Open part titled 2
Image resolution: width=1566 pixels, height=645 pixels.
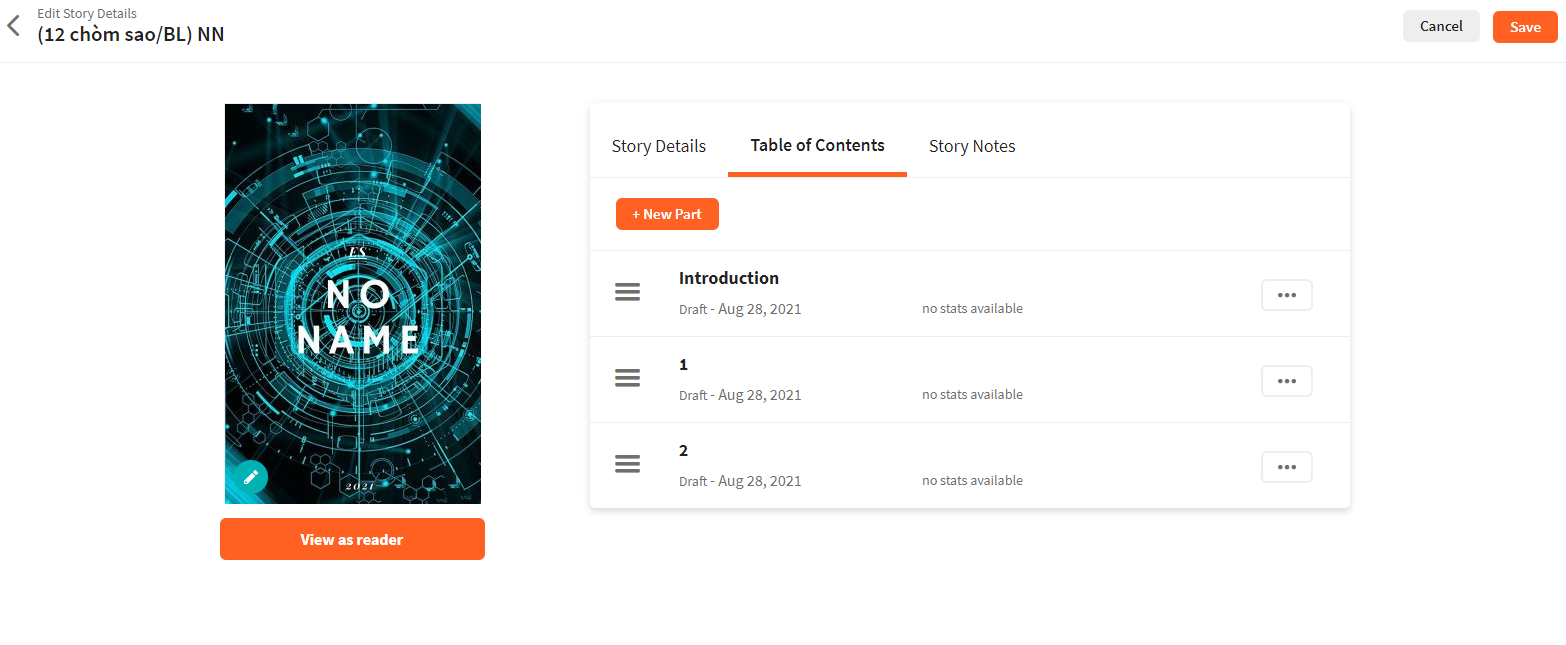pyautogui.click(x=684, y=451)
